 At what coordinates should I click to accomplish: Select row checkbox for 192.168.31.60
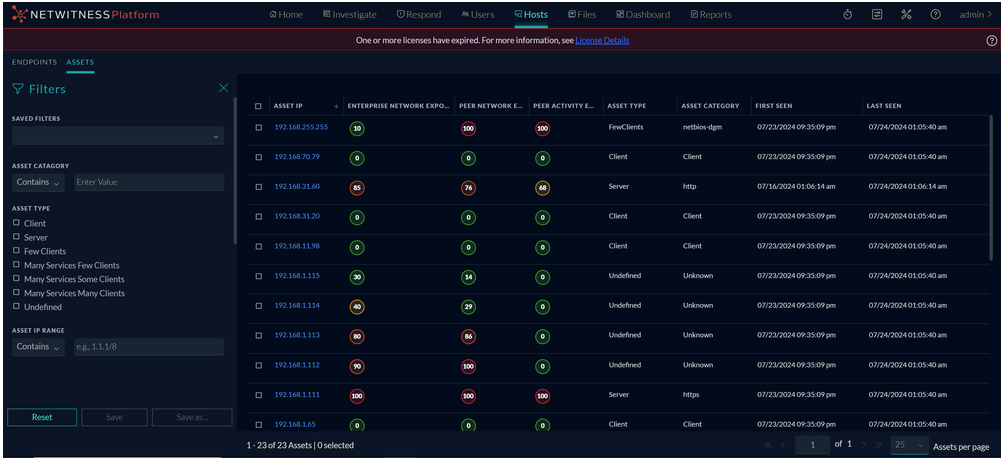point(258,187)
